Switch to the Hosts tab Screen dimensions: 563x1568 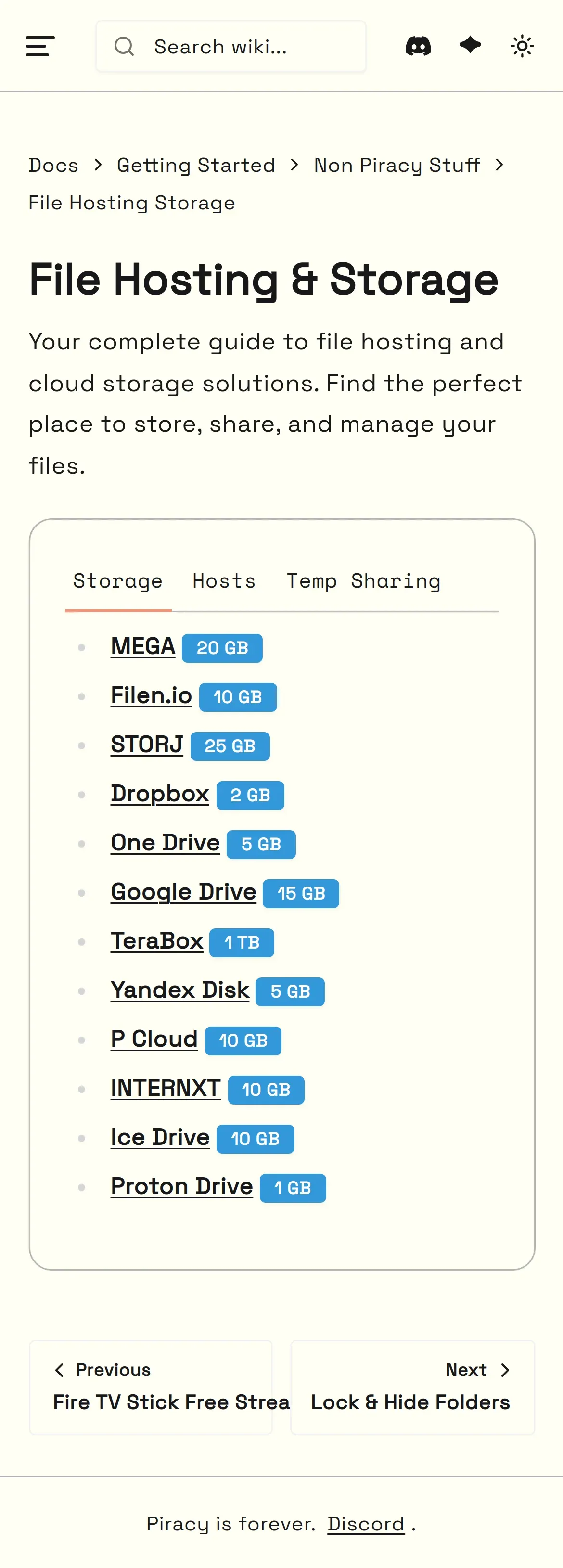tap(224, 581)
